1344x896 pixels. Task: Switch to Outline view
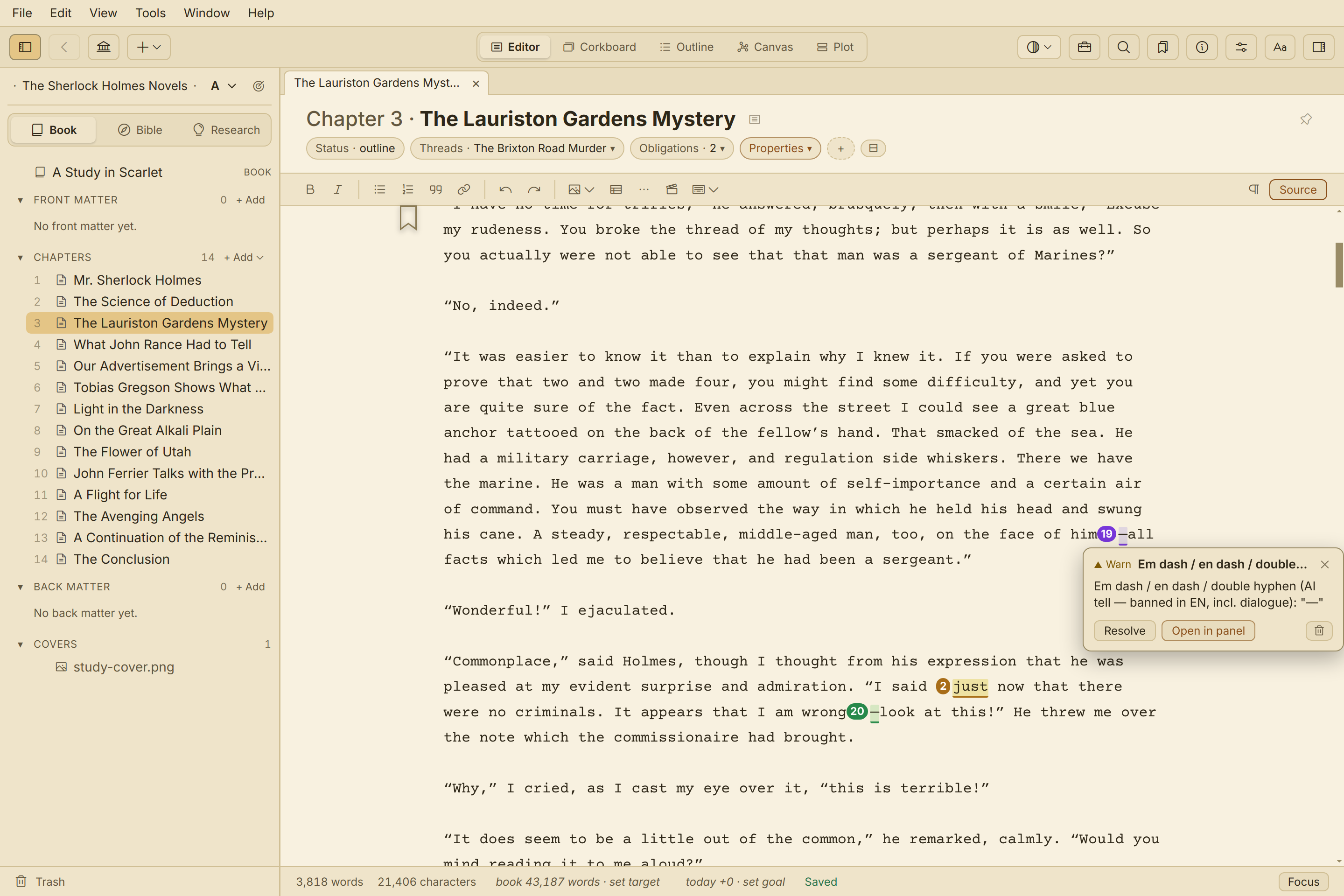coord(687,47)
